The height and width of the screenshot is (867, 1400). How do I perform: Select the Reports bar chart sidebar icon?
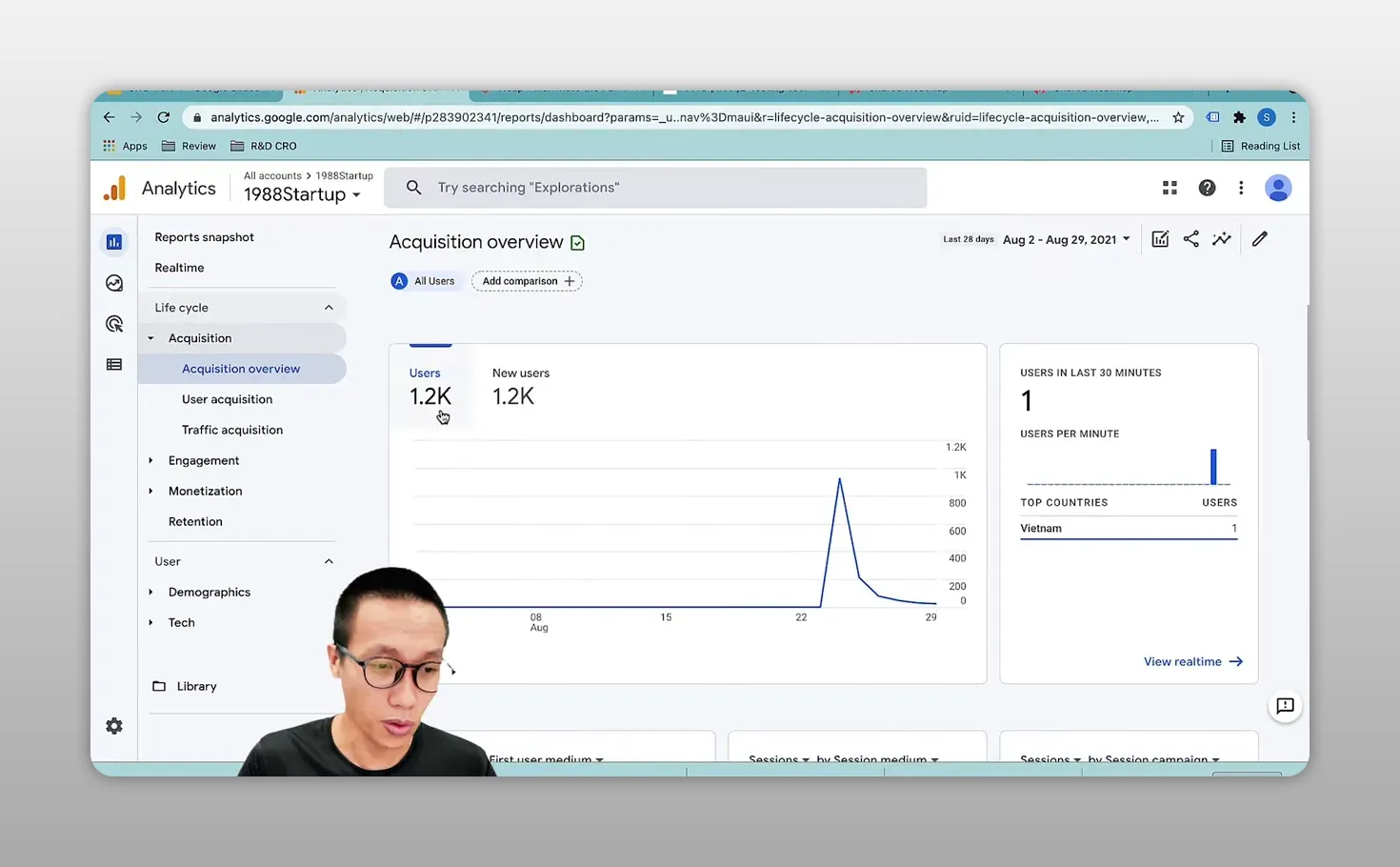[x=114, y=242]
